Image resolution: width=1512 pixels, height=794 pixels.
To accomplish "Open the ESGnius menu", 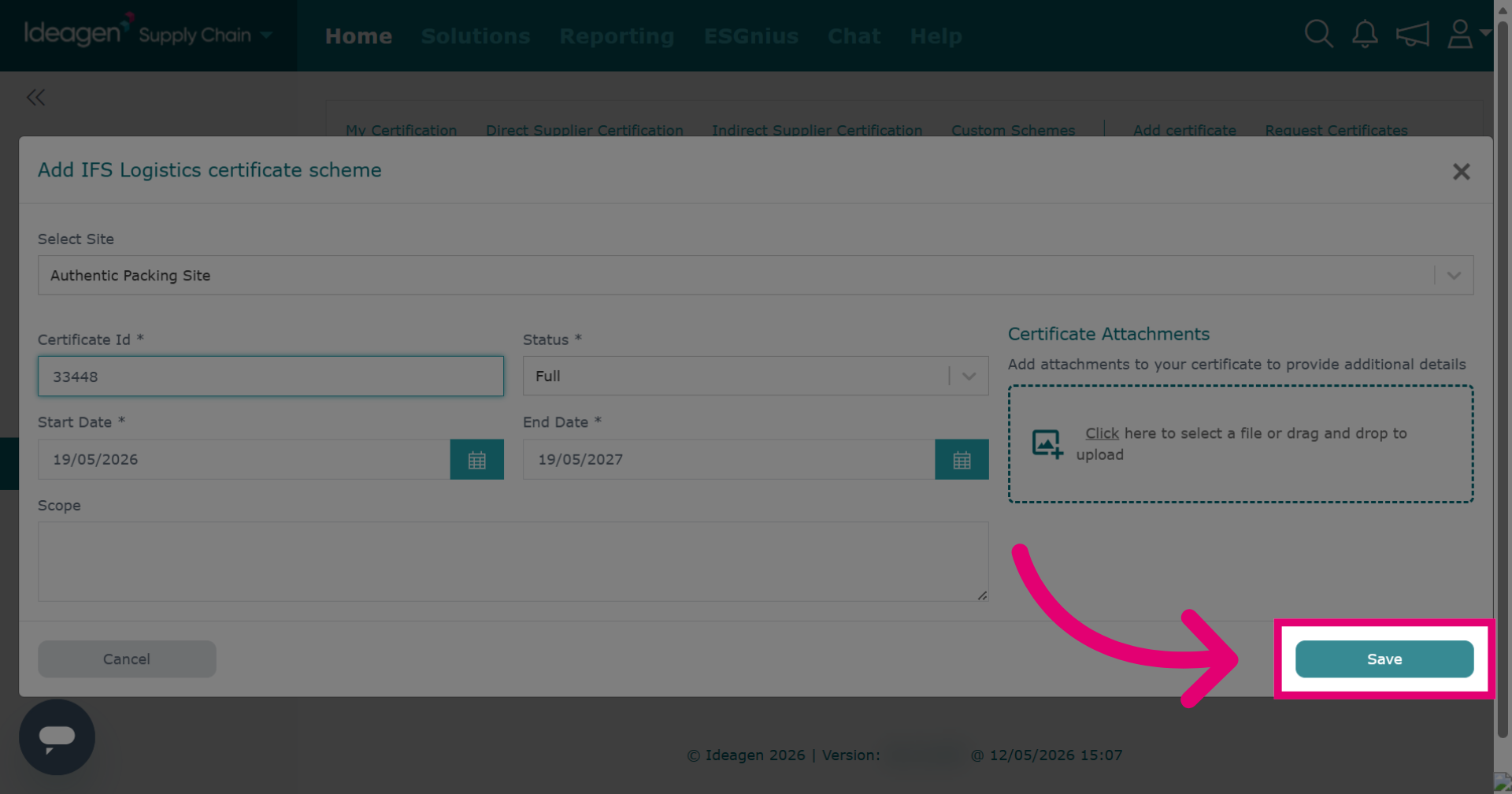I will [751, 36].
